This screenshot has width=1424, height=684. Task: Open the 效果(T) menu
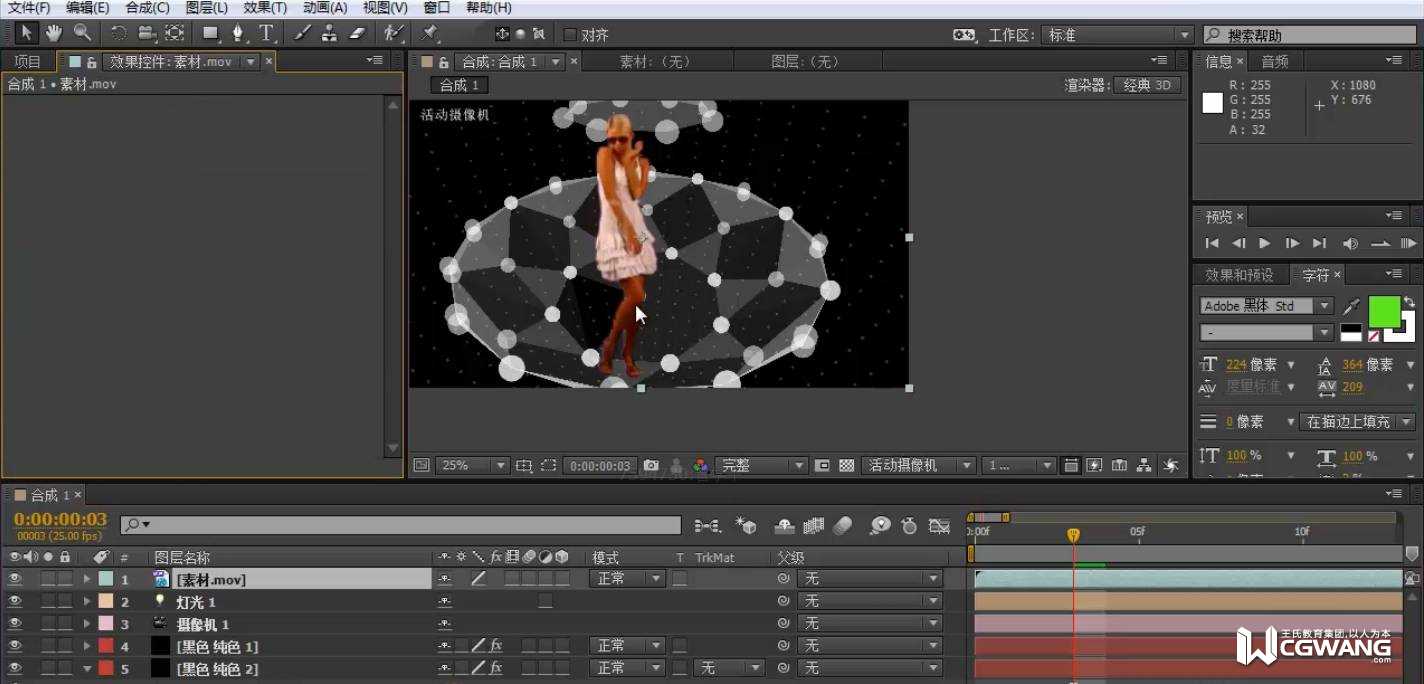coord(265,8)
